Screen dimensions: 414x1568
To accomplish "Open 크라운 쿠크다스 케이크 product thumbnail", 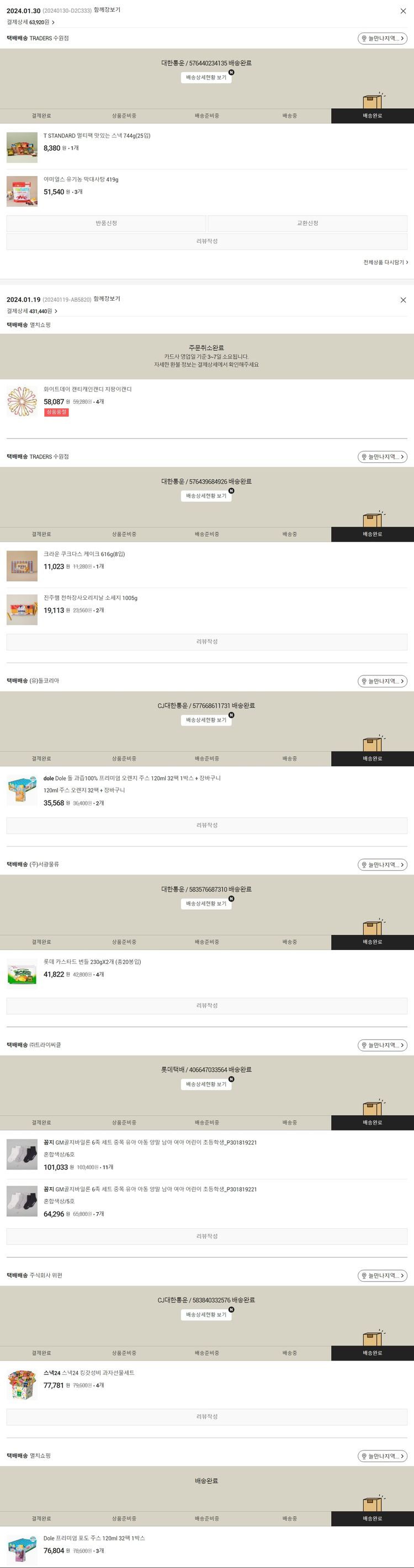I will pos(22,566).
